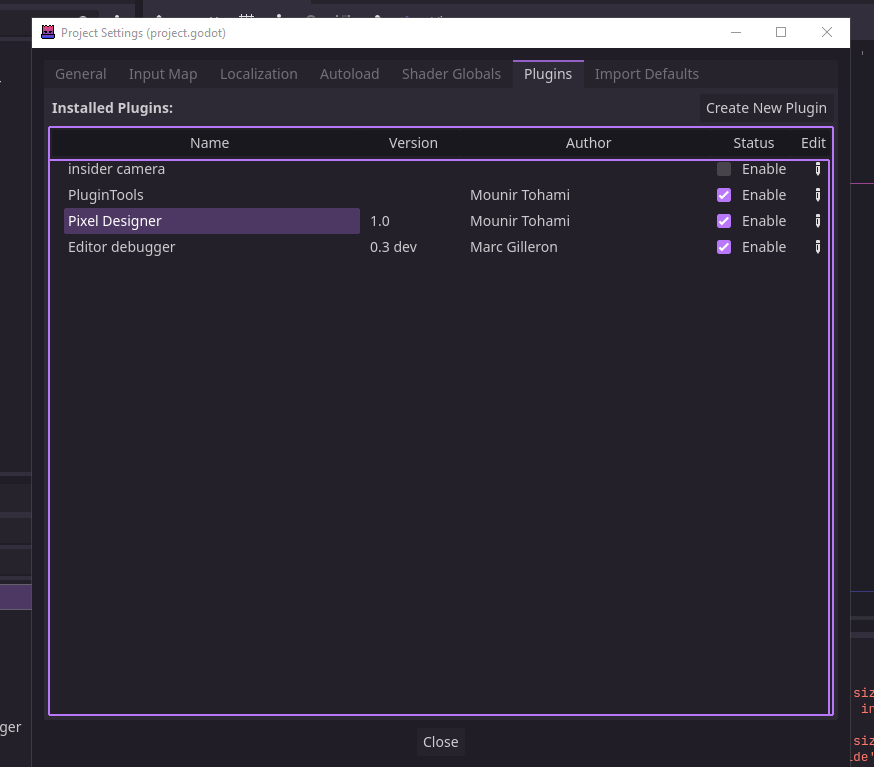Image resolution: width=874 pixels, height=767 pixels.
Task: Edit the PluginTools plugin script
Action: (817, 194)
